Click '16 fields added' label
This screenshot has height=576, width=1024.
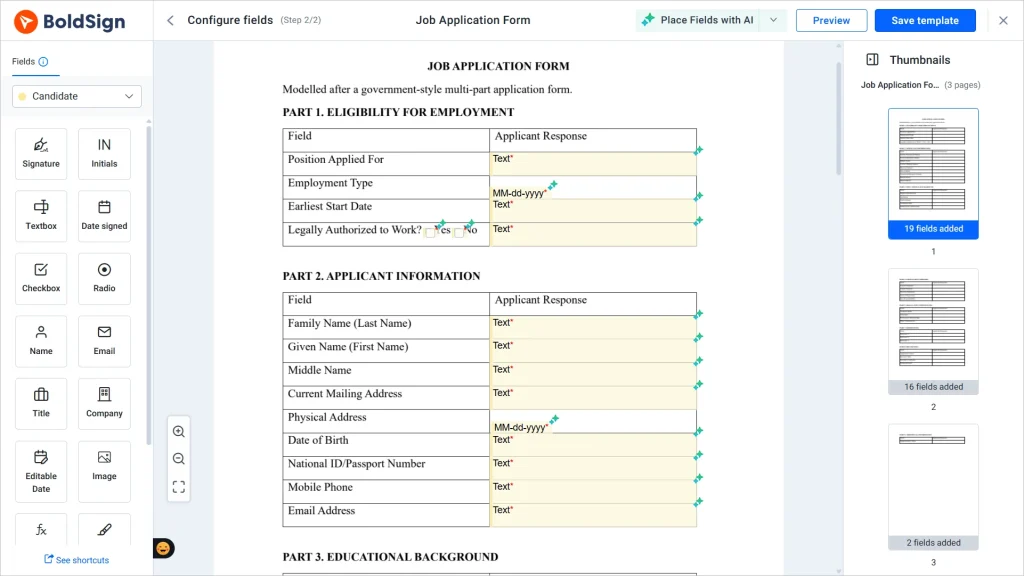click(933, 387)
